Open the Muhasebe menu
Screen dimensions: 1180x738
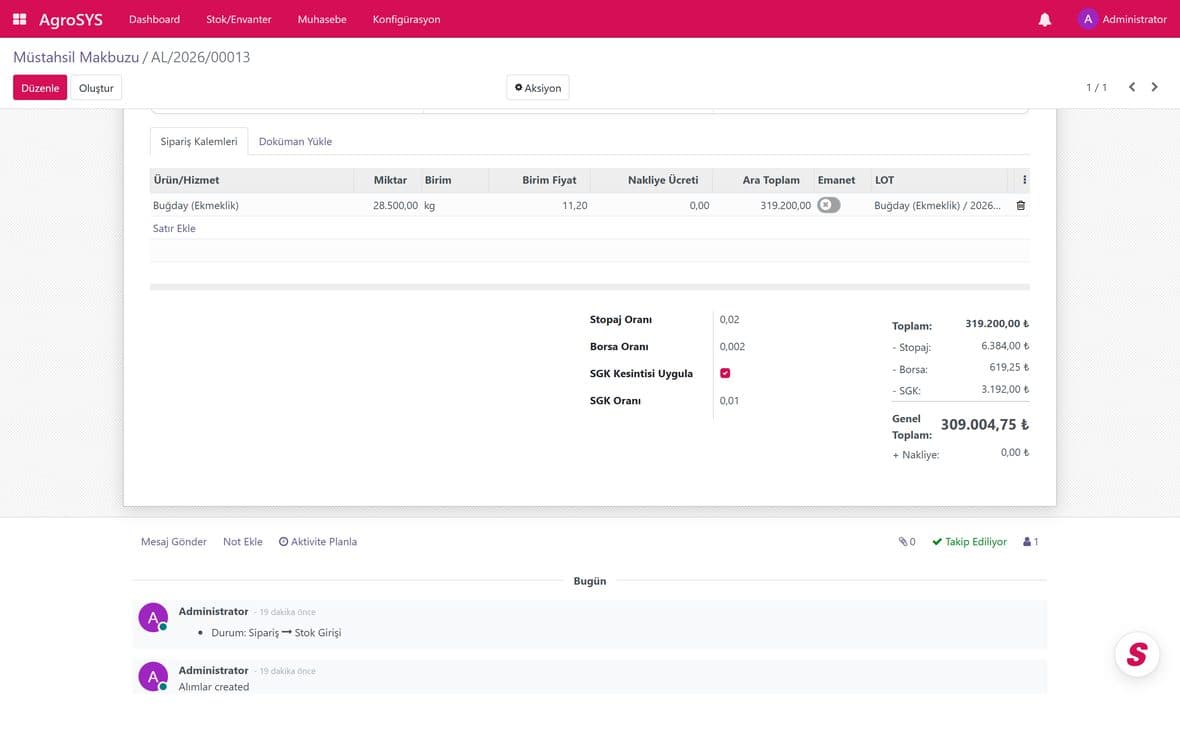(322, 20)
